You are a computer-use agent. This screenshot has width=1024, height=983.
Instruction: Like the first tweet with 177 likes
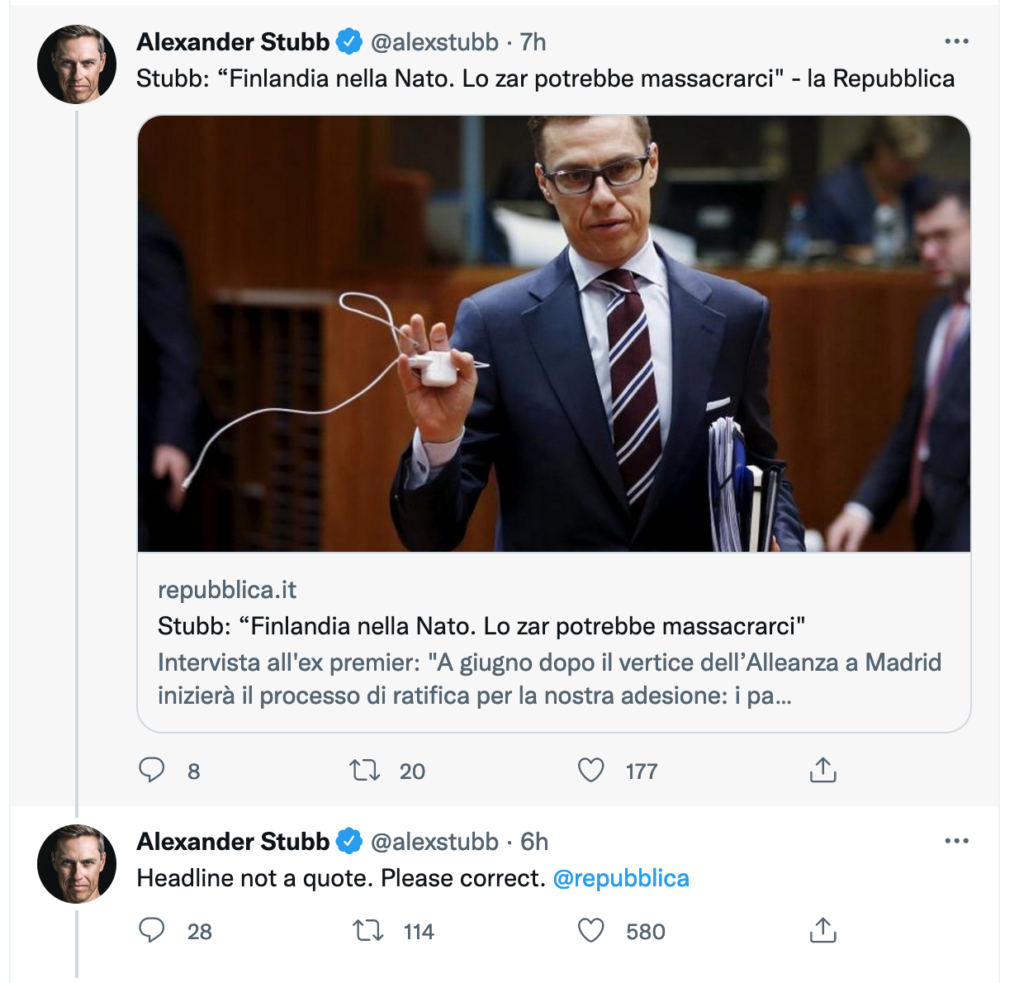(x=592, y=770)
